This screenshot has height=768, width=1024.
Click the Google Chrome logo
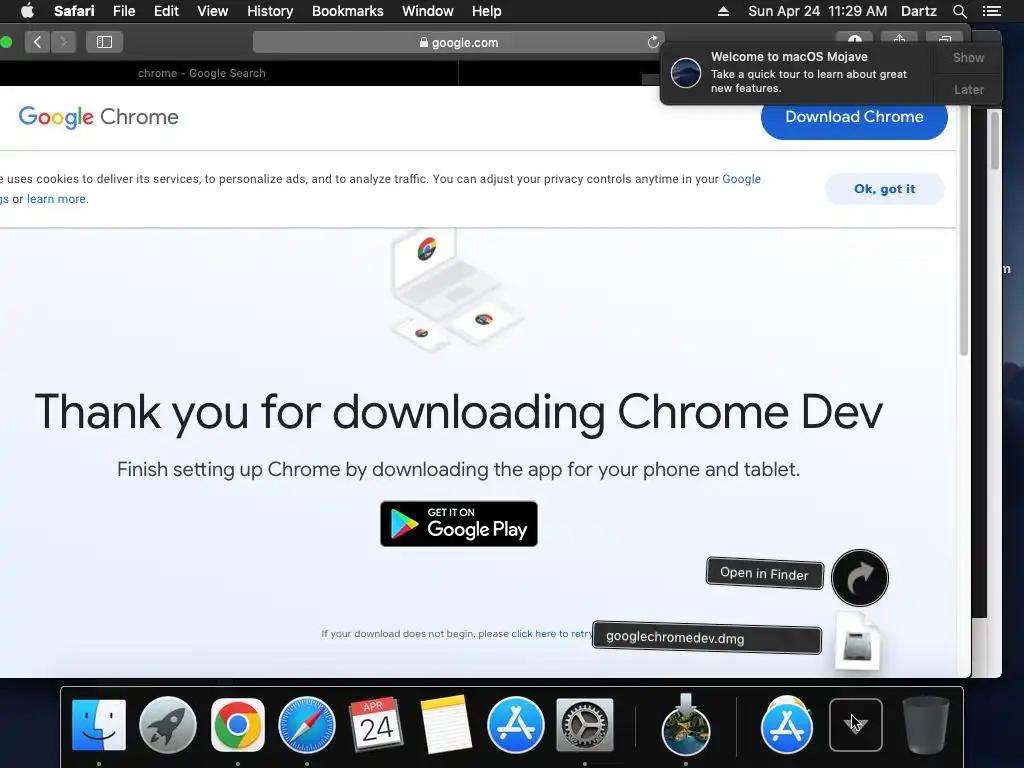(x=99, y=117)
